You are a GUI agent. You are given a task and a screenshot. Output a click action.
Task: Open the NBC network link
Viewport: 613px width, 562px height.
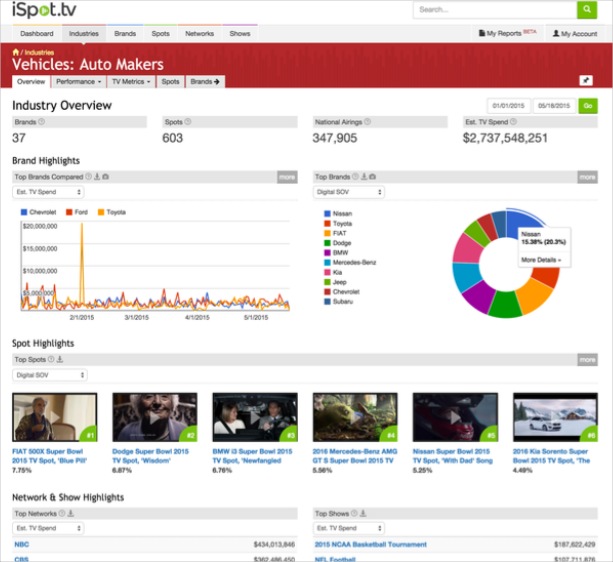22,544
